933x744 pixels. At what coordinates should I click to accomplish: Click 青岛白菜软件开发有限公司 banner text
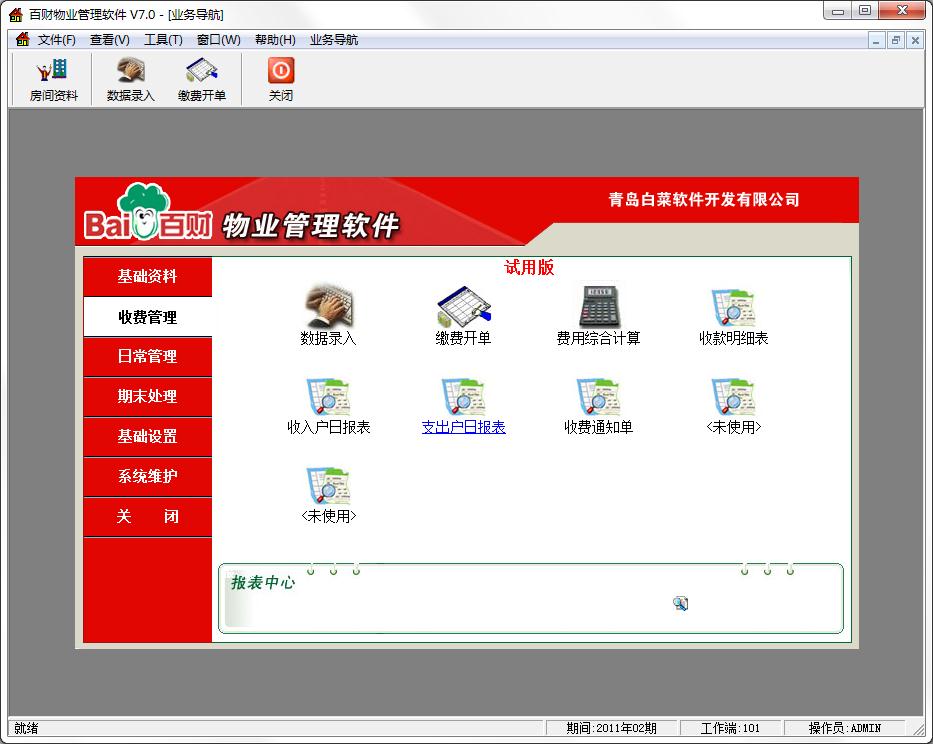(x=704, y=199)
